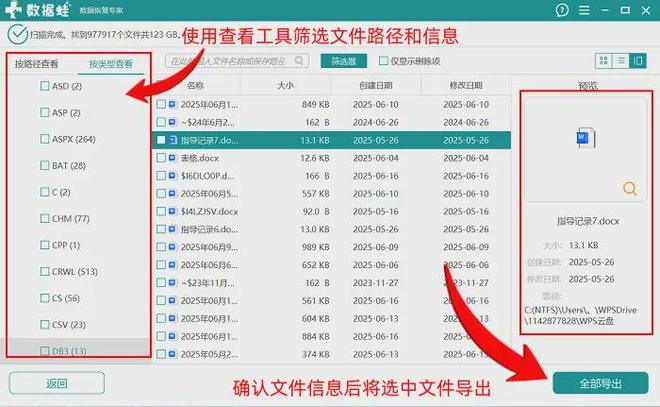Click the 筛选器 filter button
This screenshot has height=407, width=660.
pos(343,61)
